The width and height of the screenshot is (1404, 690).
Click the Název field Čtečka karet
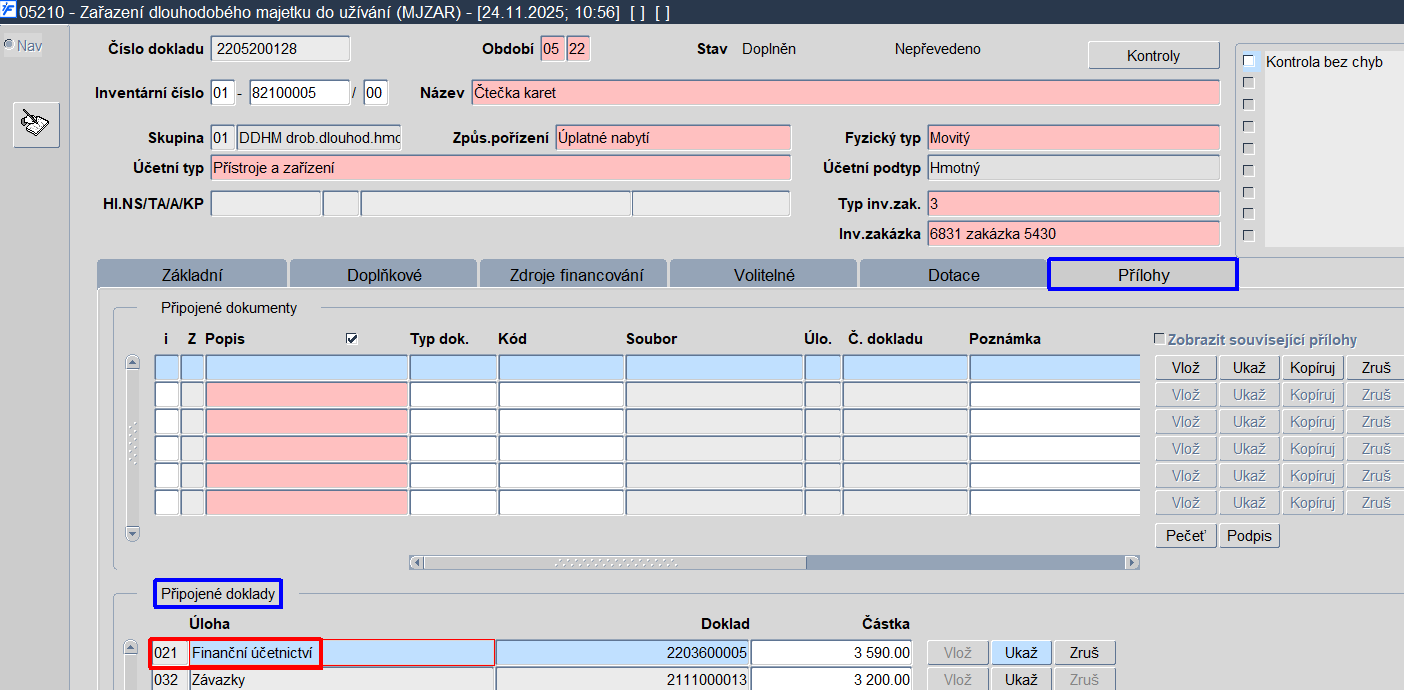(x=845, y=93)
